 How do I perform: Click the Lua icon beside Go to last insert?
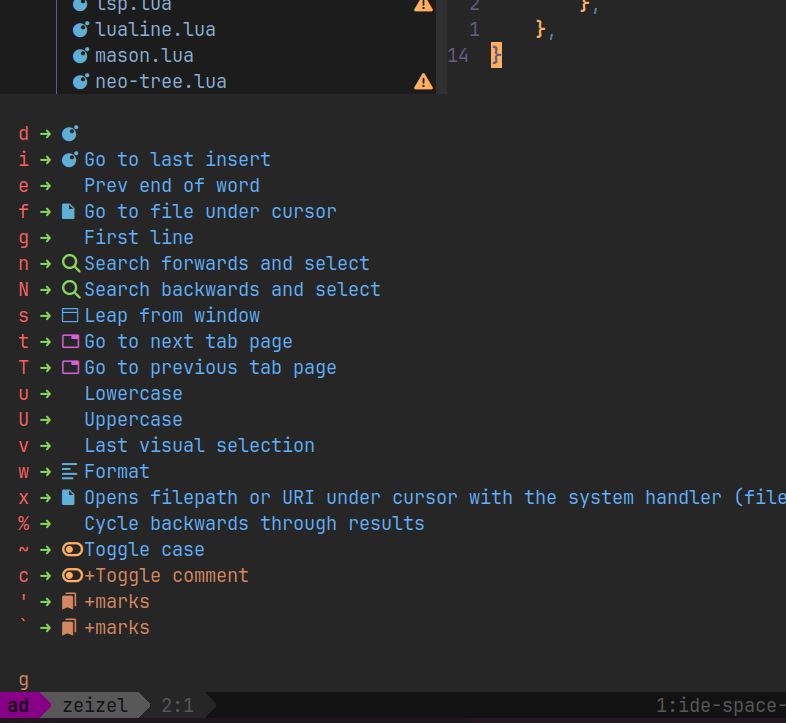coord(70,159)
